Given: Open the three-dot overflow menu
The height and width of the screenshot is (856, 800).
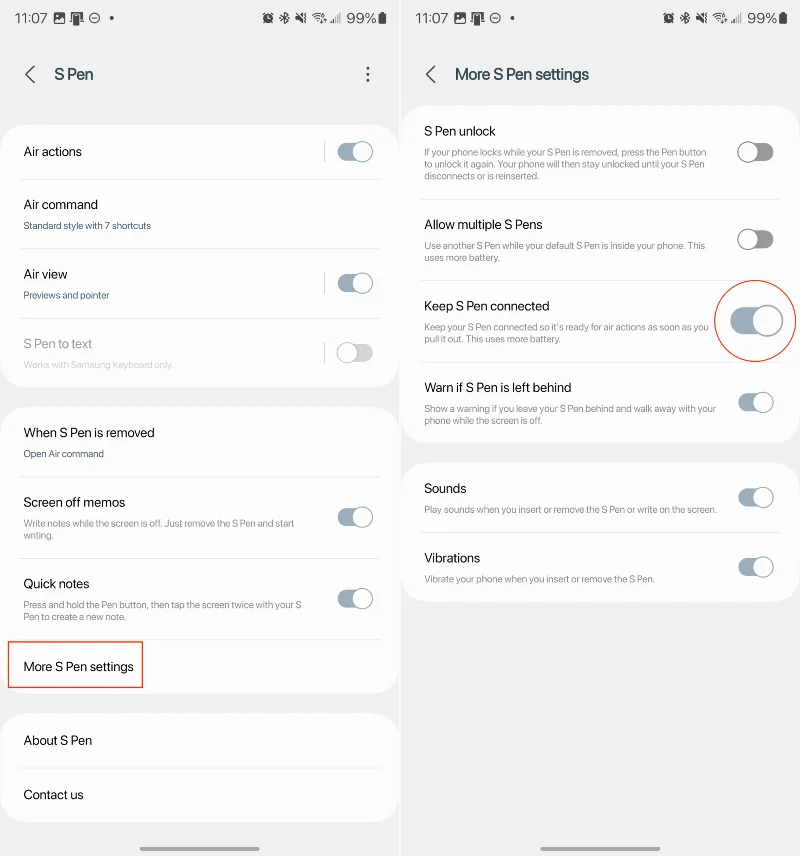Looking at the screenshot, I should point(368,74).
